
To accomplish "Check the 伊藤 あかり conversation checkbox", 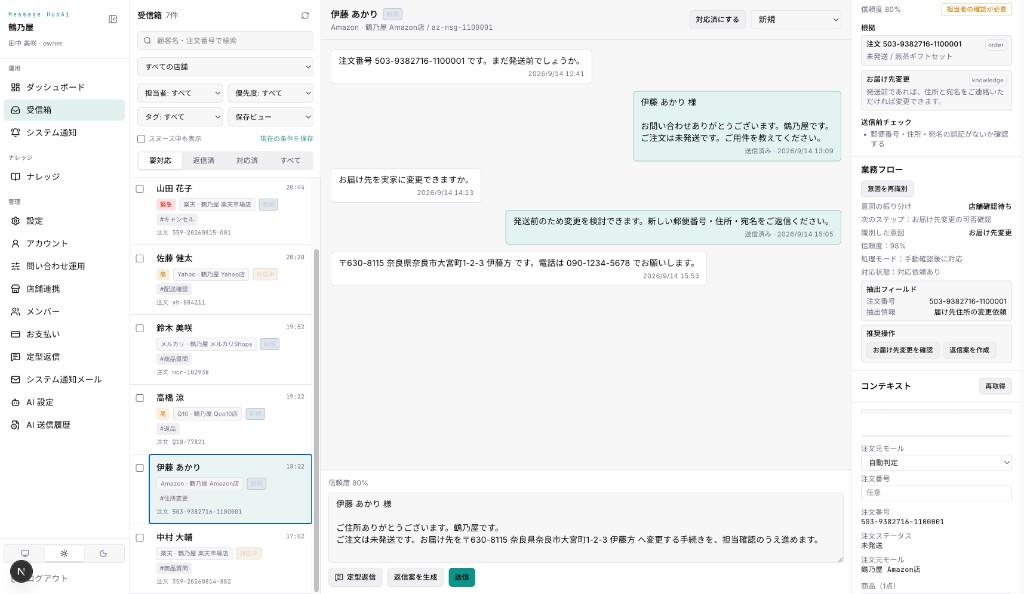I will [x=140, y=467].
